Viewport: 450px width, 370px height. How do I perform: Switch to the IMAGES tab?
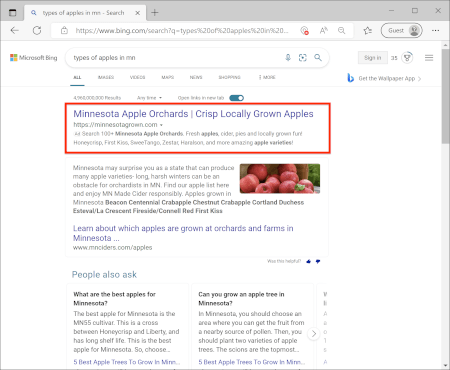106,77
